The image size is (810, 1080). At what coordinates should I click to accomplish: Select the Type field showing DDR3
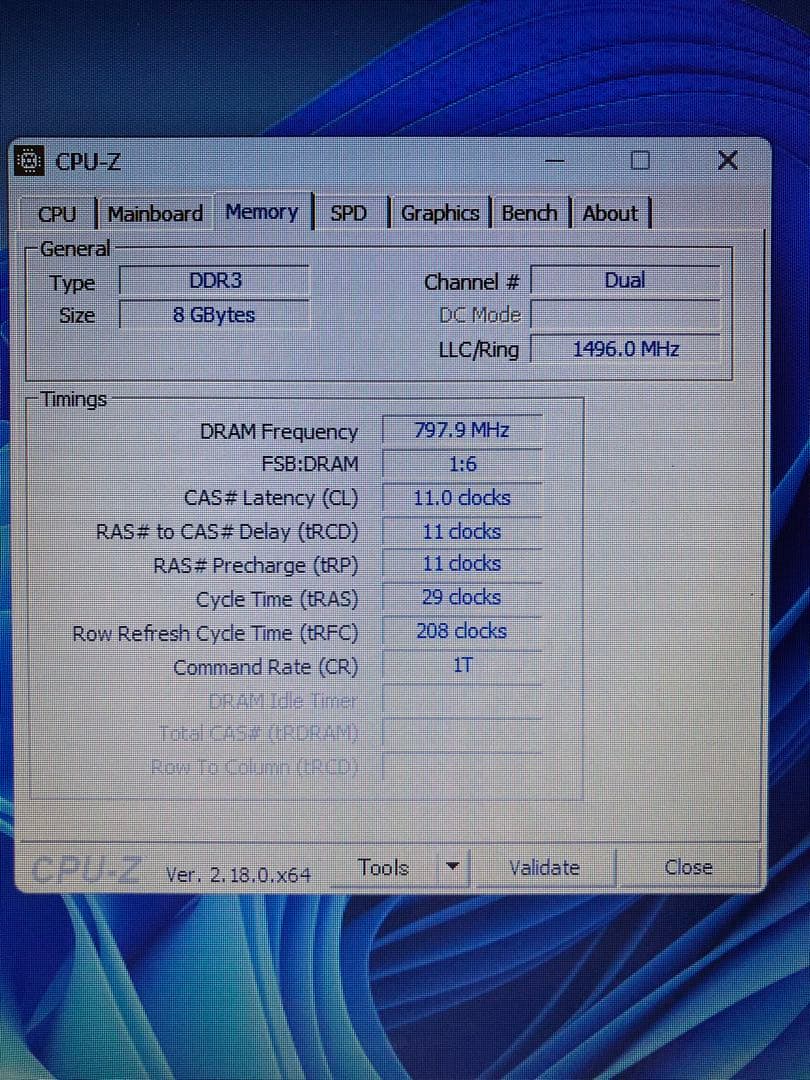(215, 281)
